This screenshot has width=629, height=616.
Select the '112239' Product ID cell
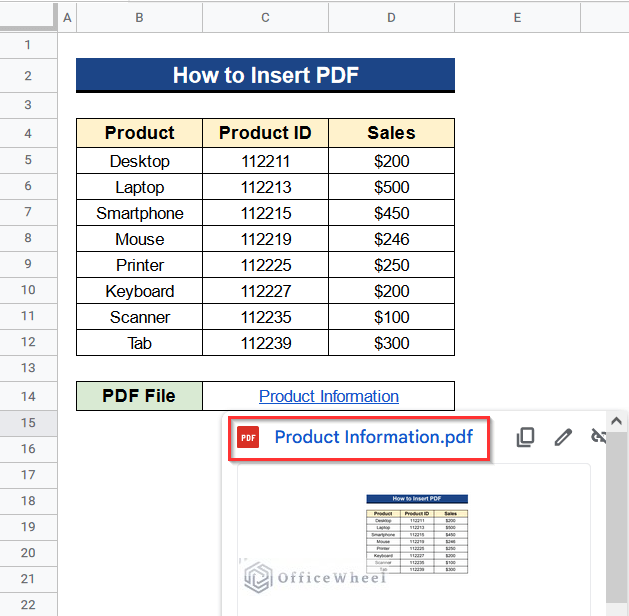(266, 343)
